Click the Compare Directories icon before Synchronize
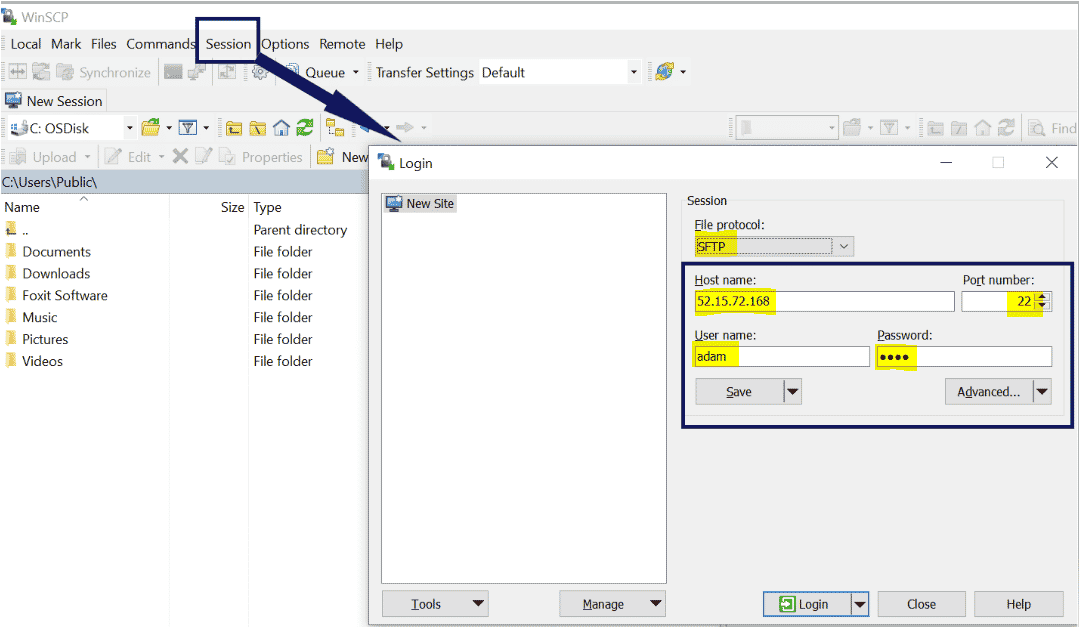This screenshot has height=628, width=1080. click(x=17, y=72)
